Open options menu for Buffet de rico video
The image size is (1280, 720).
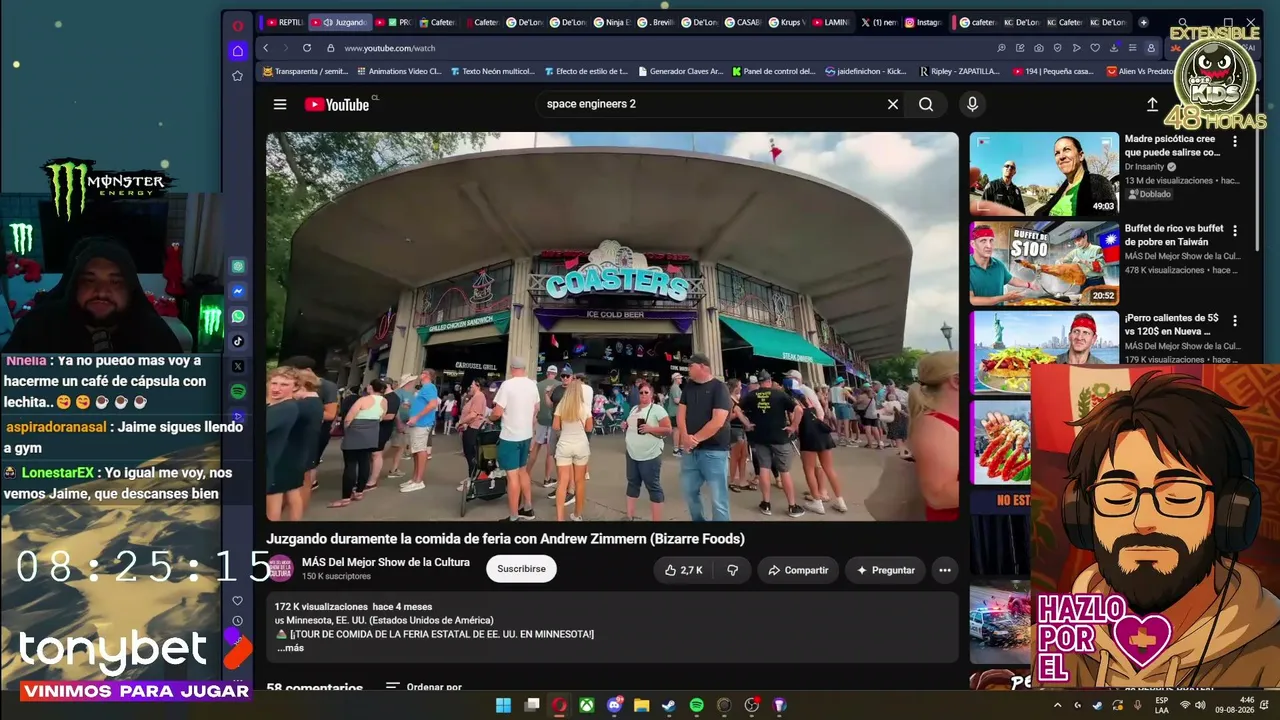click(1235, 231)
